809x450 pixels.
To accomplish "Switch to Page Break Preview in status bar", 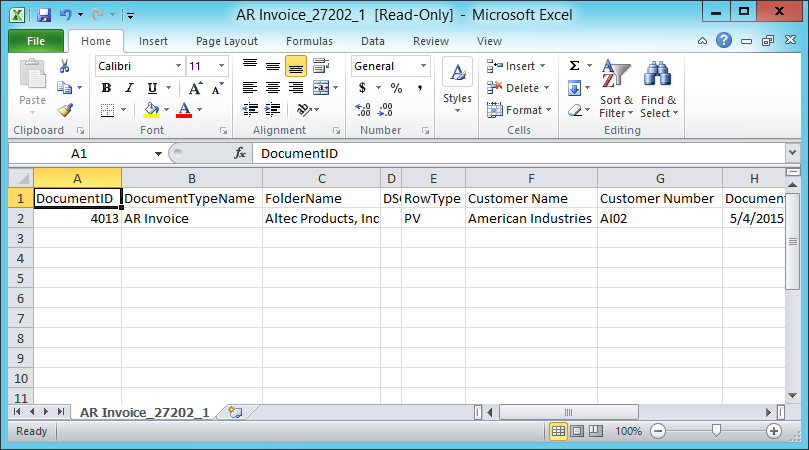I will (596, 431).
